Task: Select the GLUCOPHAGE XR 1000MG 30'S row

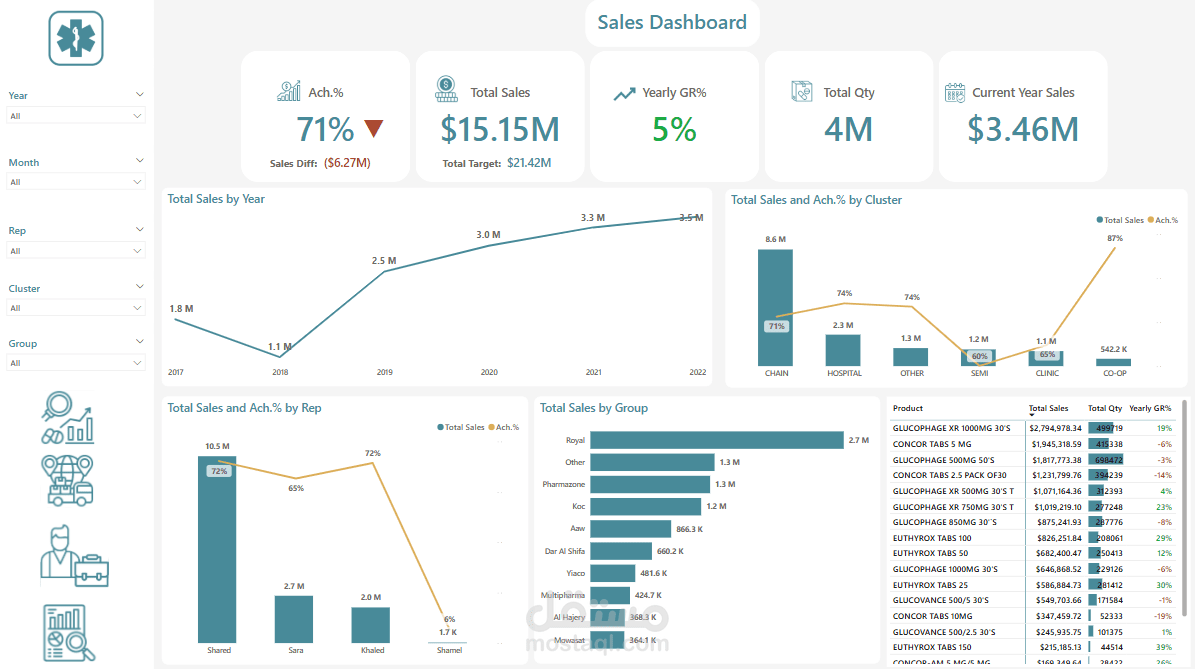Action: point(1033,428)
